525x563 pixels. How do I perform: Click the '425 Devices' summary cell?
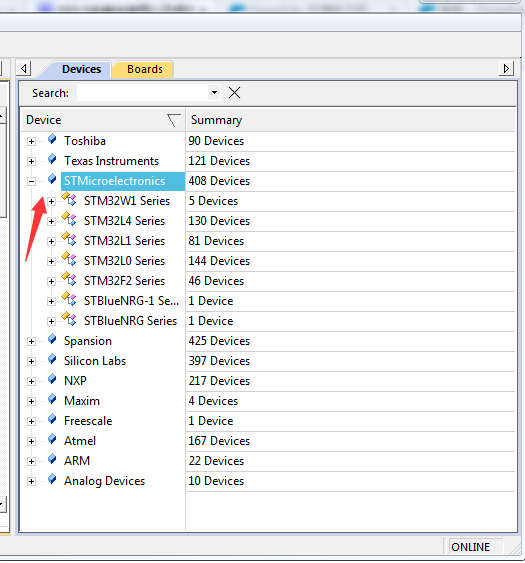coord(219,341)
